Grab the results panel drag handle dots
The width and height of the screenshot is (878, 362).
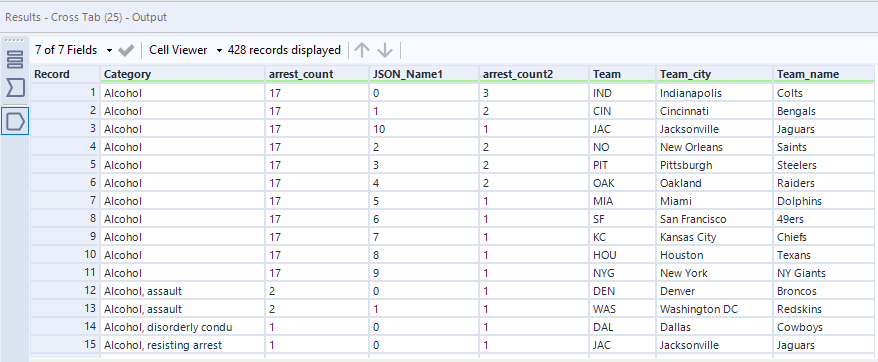15,40
